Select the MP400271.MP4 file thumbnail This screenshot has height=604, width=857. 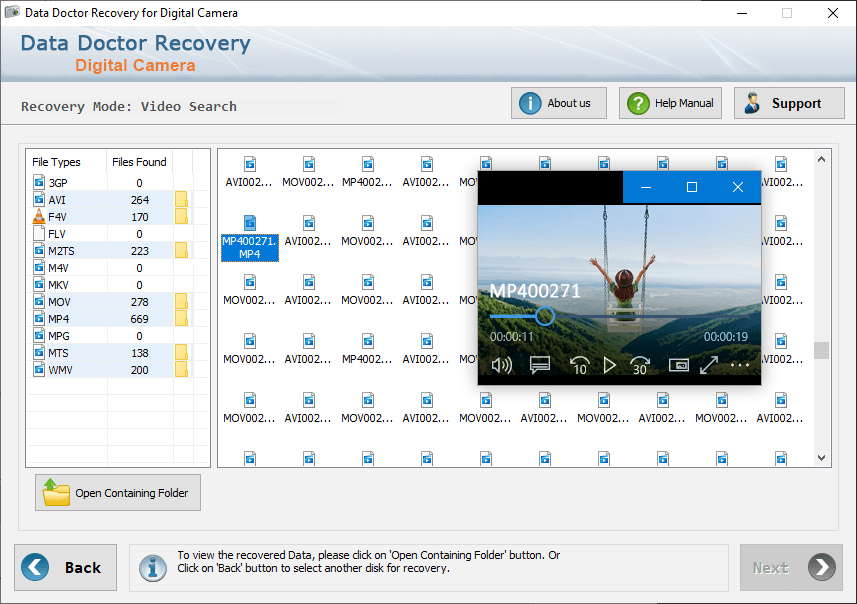point(250,238)
